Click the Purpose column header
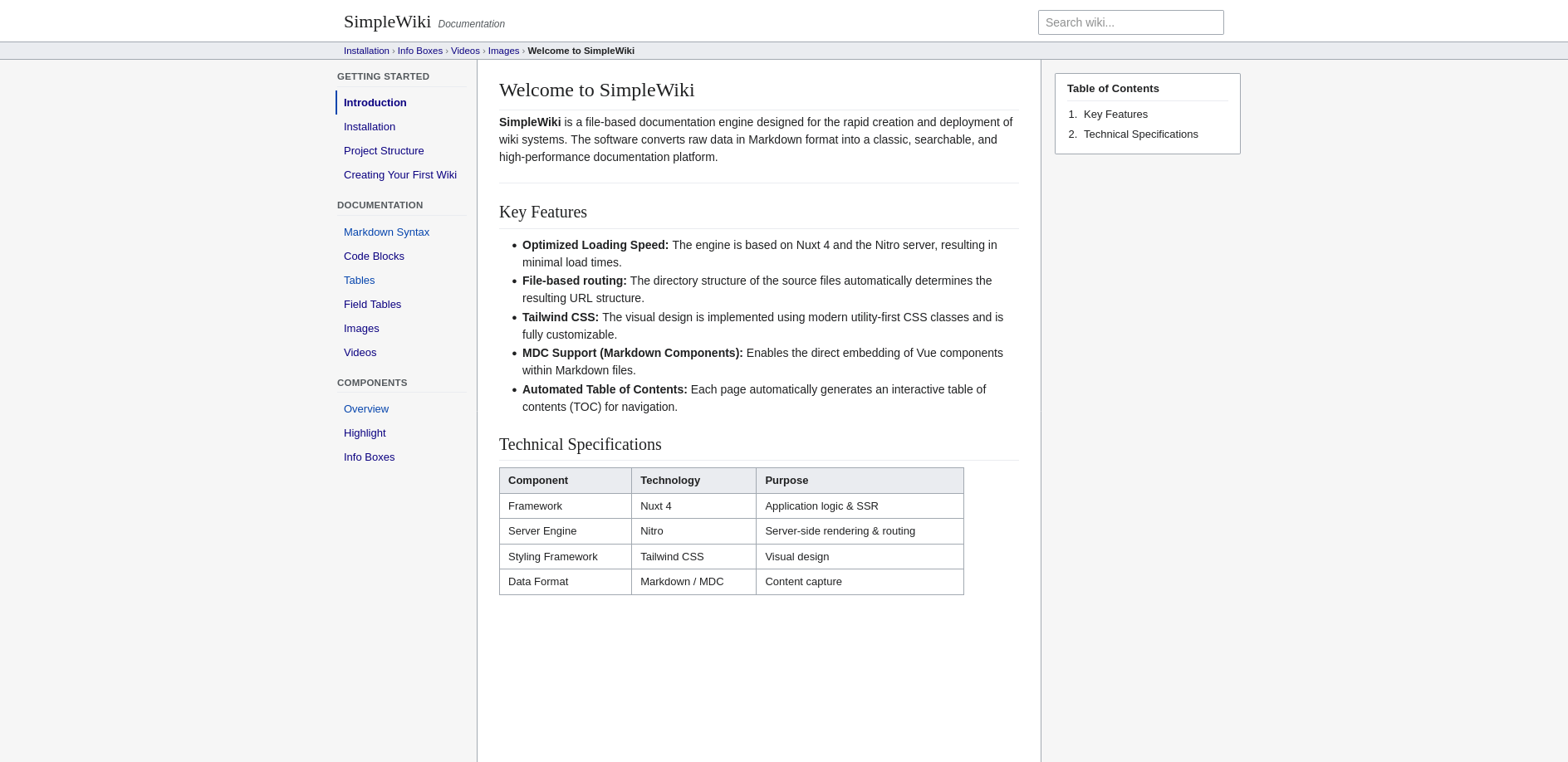This screenshot has height=762, width=1568. (x=860, y=481)
